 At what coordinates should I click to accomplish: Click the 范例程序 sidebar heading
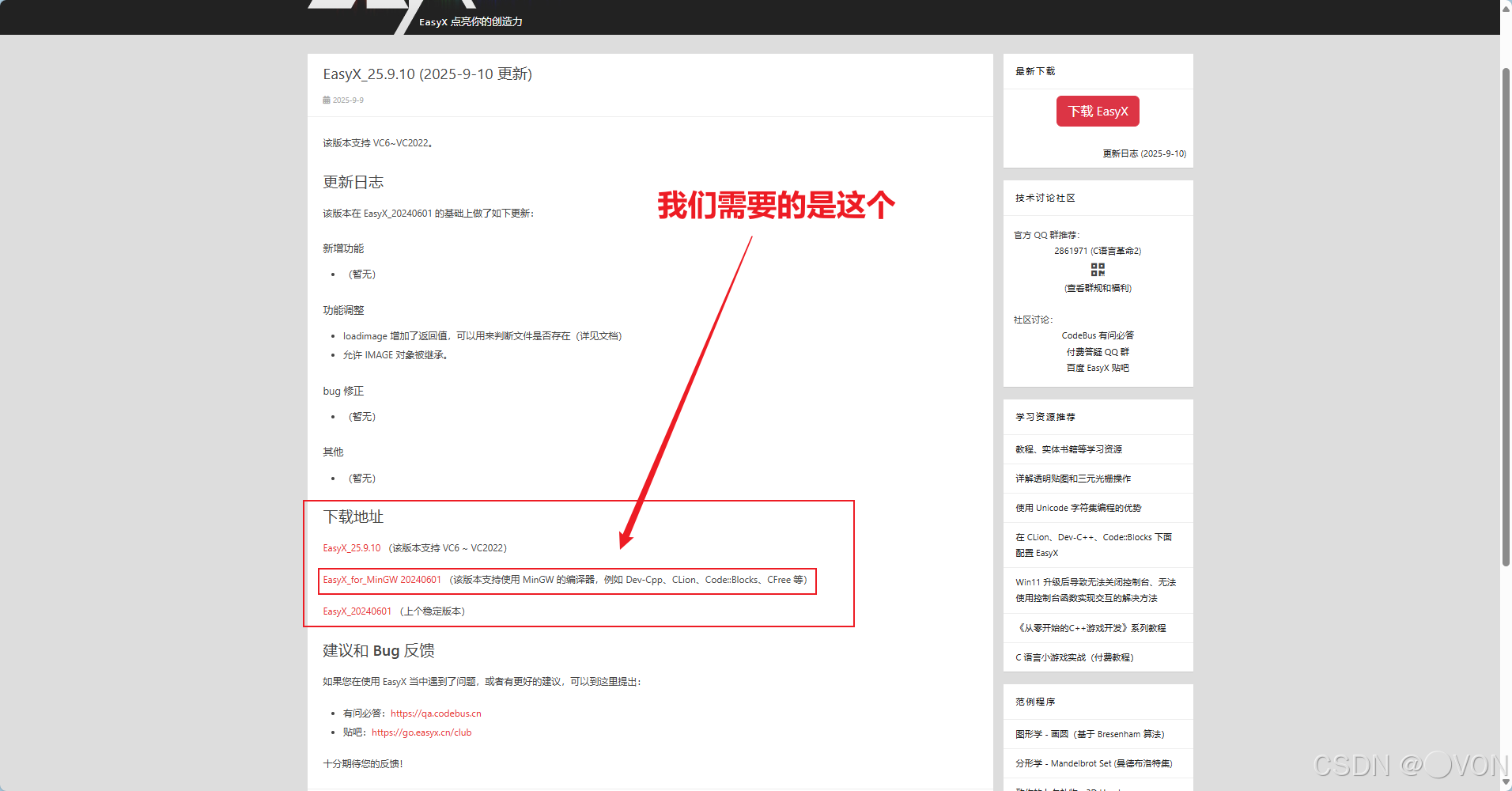click(x=1035, y=702)
